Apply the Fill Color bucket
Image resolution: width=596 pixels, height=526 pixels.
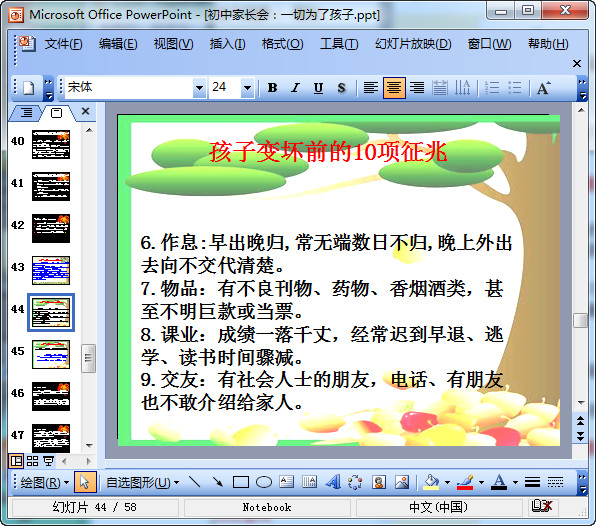pos(431,482)
